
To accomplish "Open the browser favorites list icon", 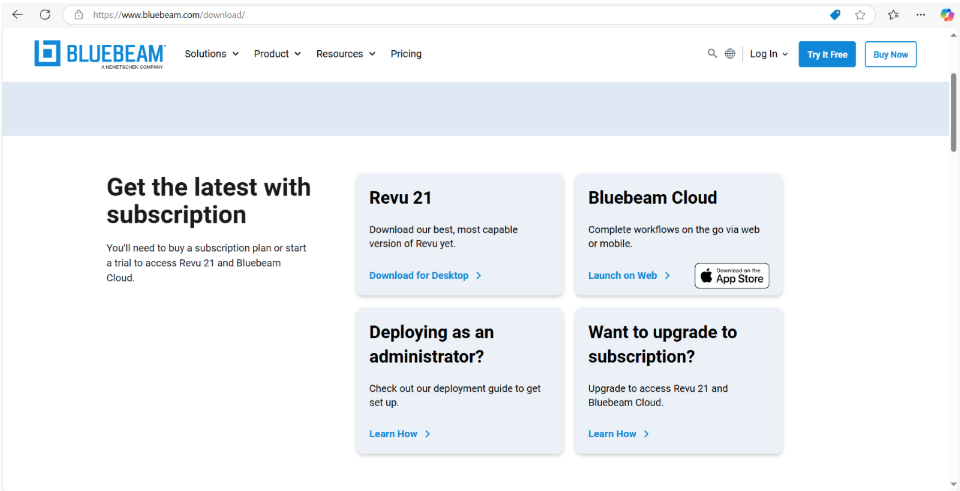I will [893, 15].
